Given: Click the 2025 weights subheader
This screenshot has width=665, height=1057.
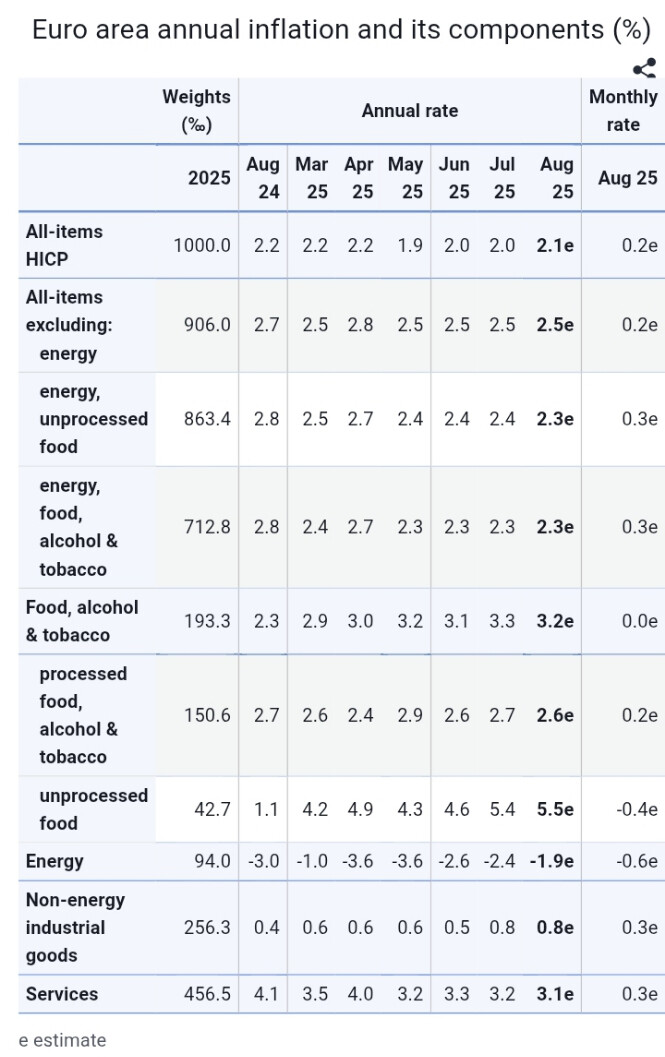Looking at the screenshot, I should 209,178.
